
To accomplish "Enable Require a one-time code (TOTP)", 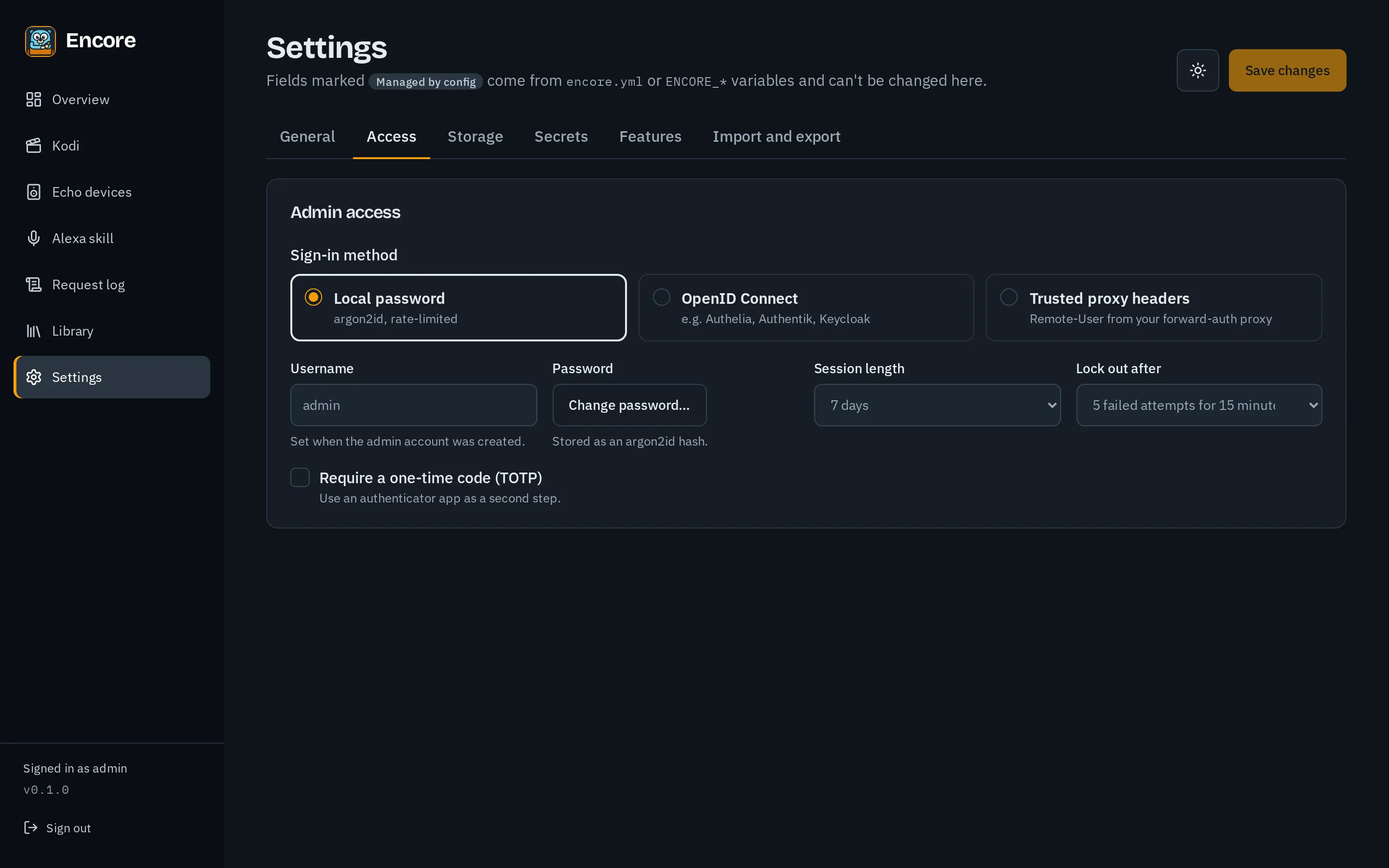I will [300, 477].
